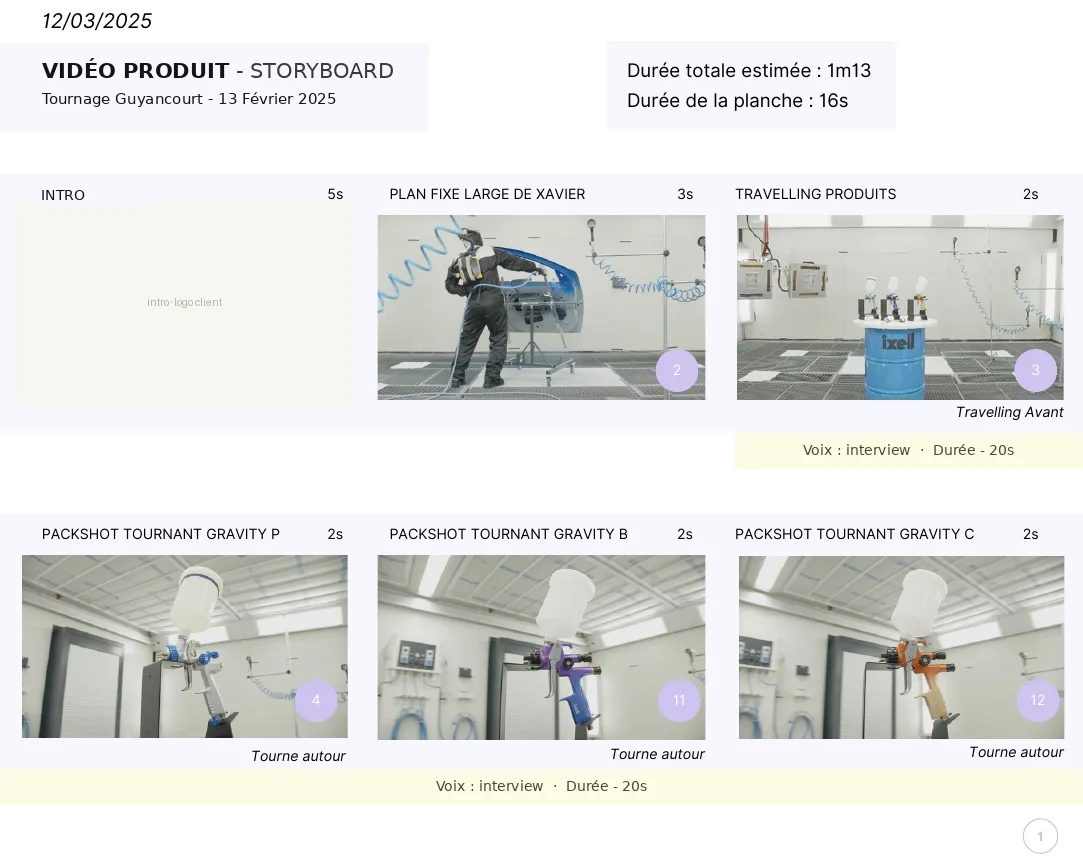Image resolution: width=1083 pixels, height=867 pixels.
Task: Select 'Tourne autour' note under Gravity C
Action: coord(1016,752)
